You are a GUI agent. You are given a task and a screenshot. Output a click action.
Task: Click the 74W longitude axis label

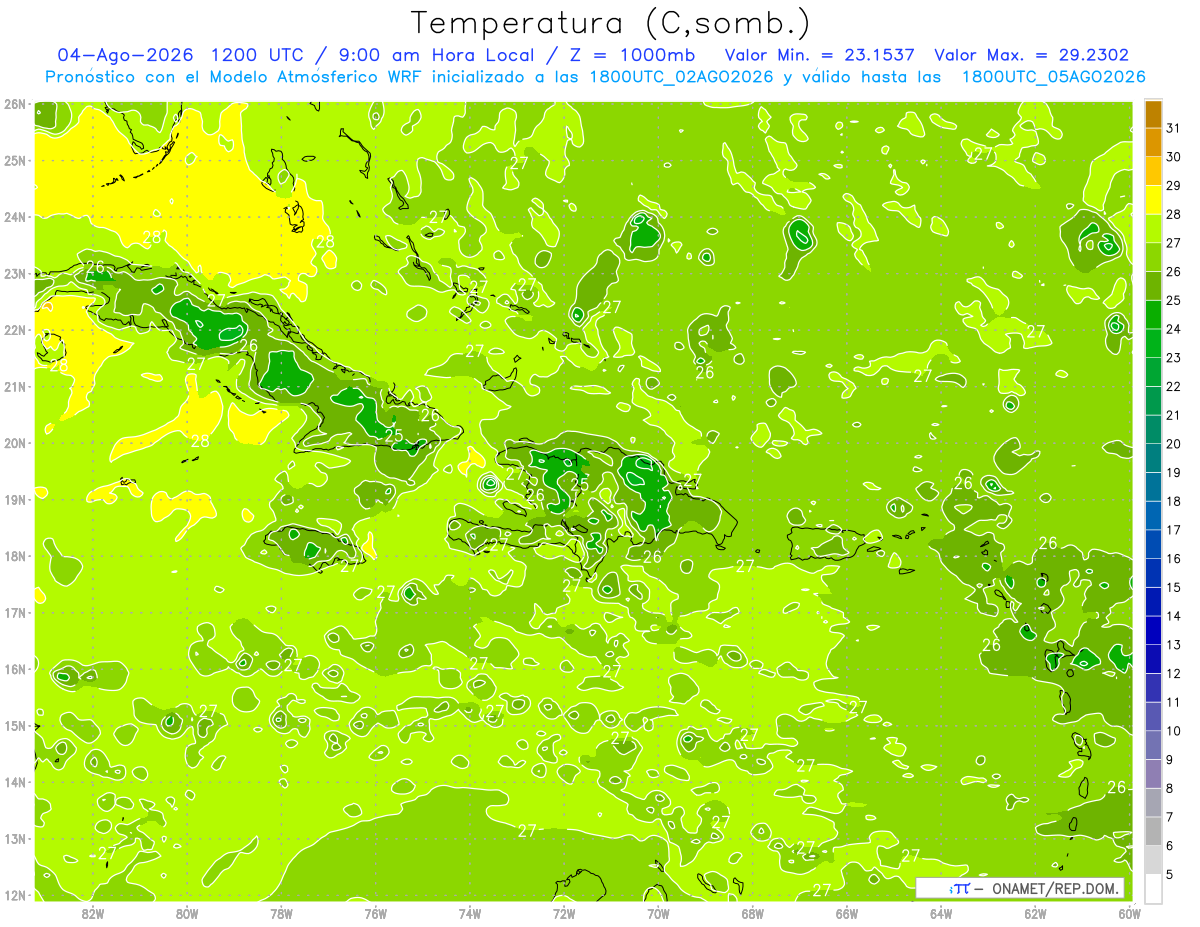tap(470, 913)
